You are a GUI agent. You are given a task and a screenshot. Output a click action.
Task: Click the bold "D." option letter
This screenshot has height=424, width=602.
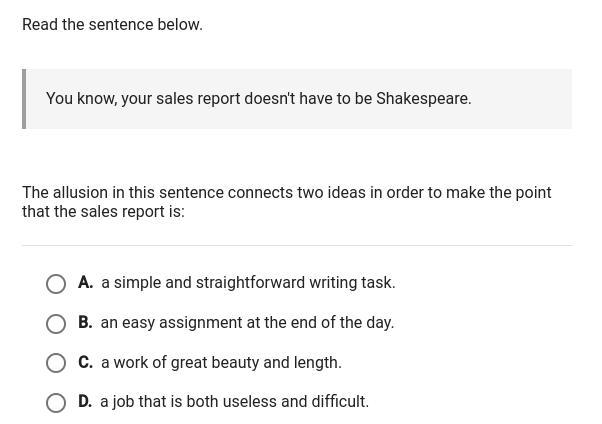click(x=85, y=402)
